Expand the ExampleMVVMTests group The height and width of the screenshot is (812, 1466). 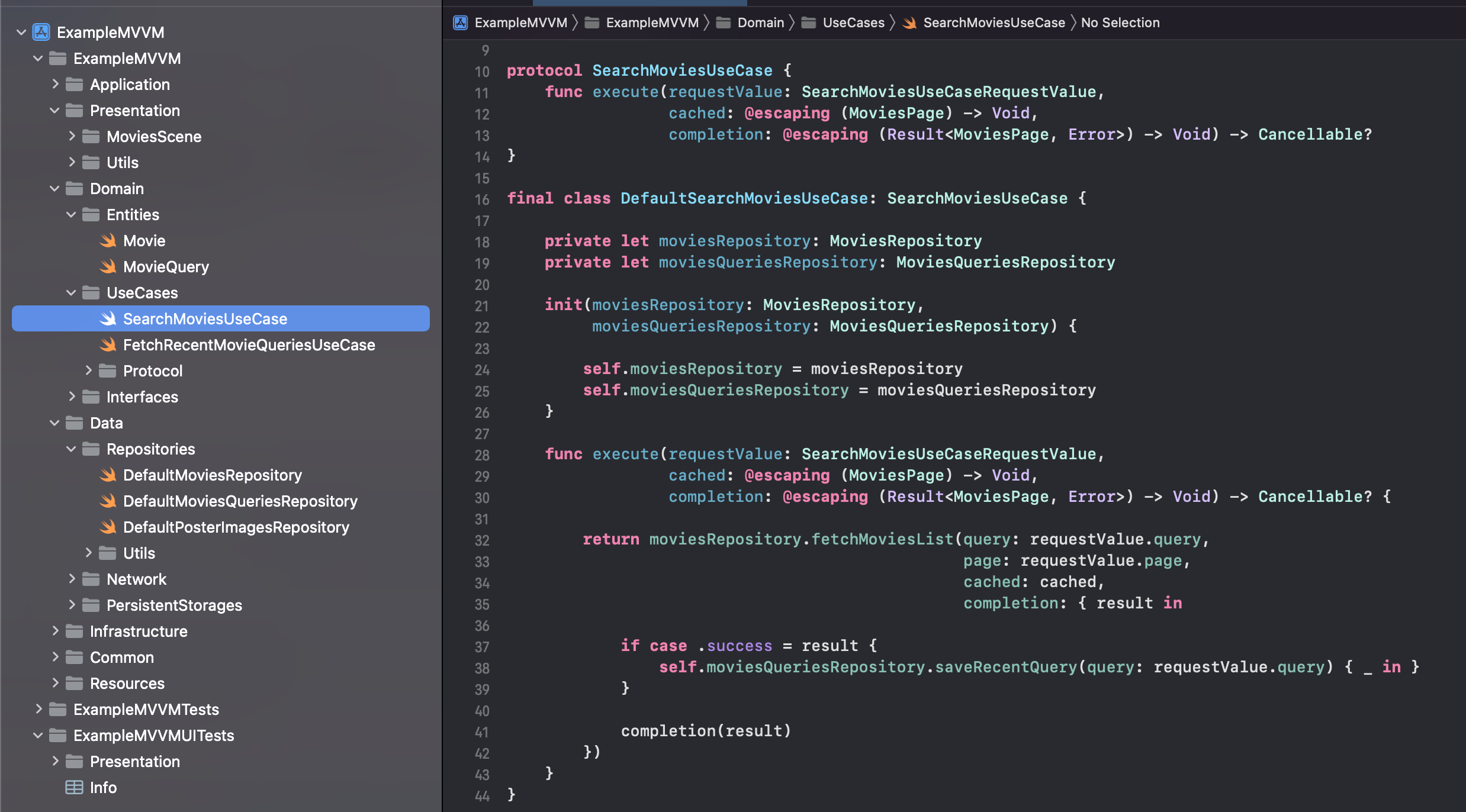[x=38, y=709]
